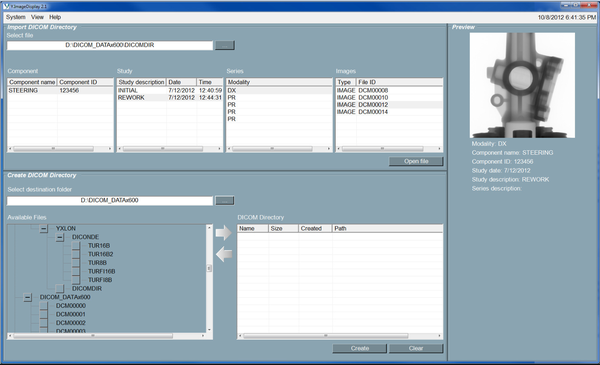Open the Help menu

[55, 17]
